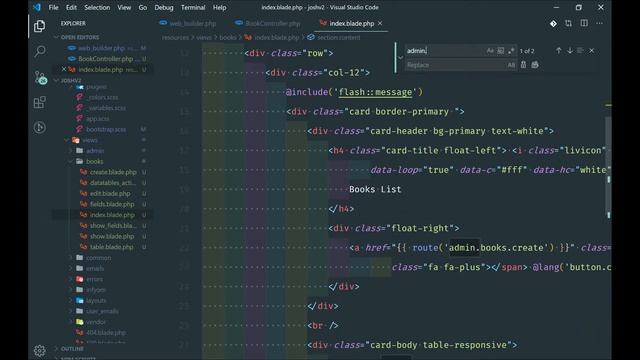Open the Edit menu
Image resolution: width=640 pixels, height=360 pixels.
pos(71,7)
